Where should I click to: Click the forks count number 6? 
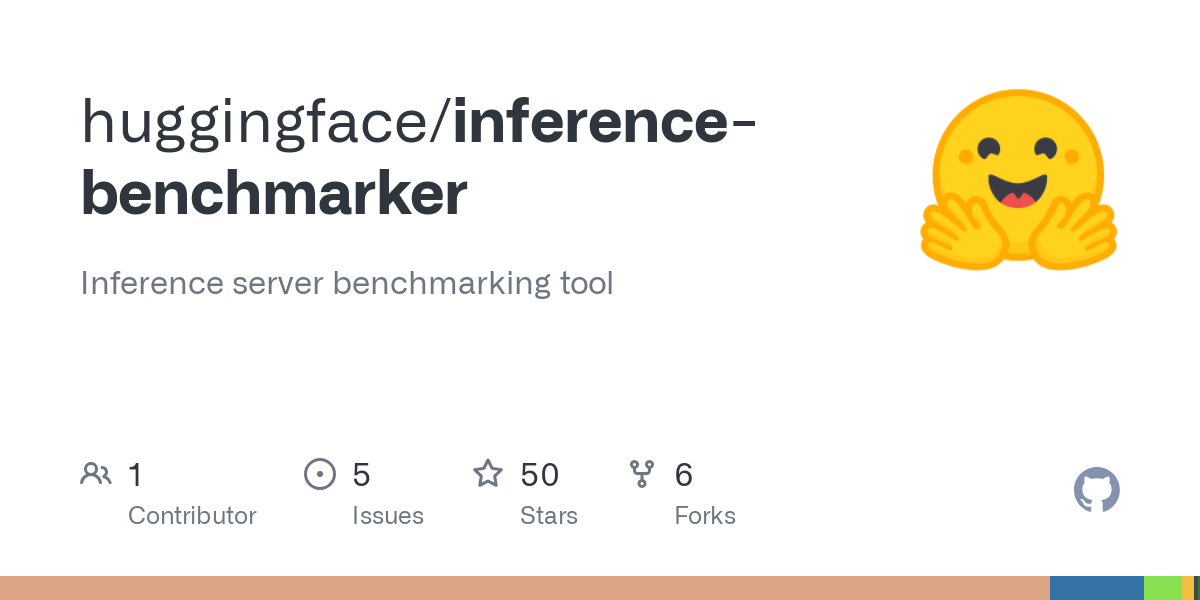tap(684, 474)
